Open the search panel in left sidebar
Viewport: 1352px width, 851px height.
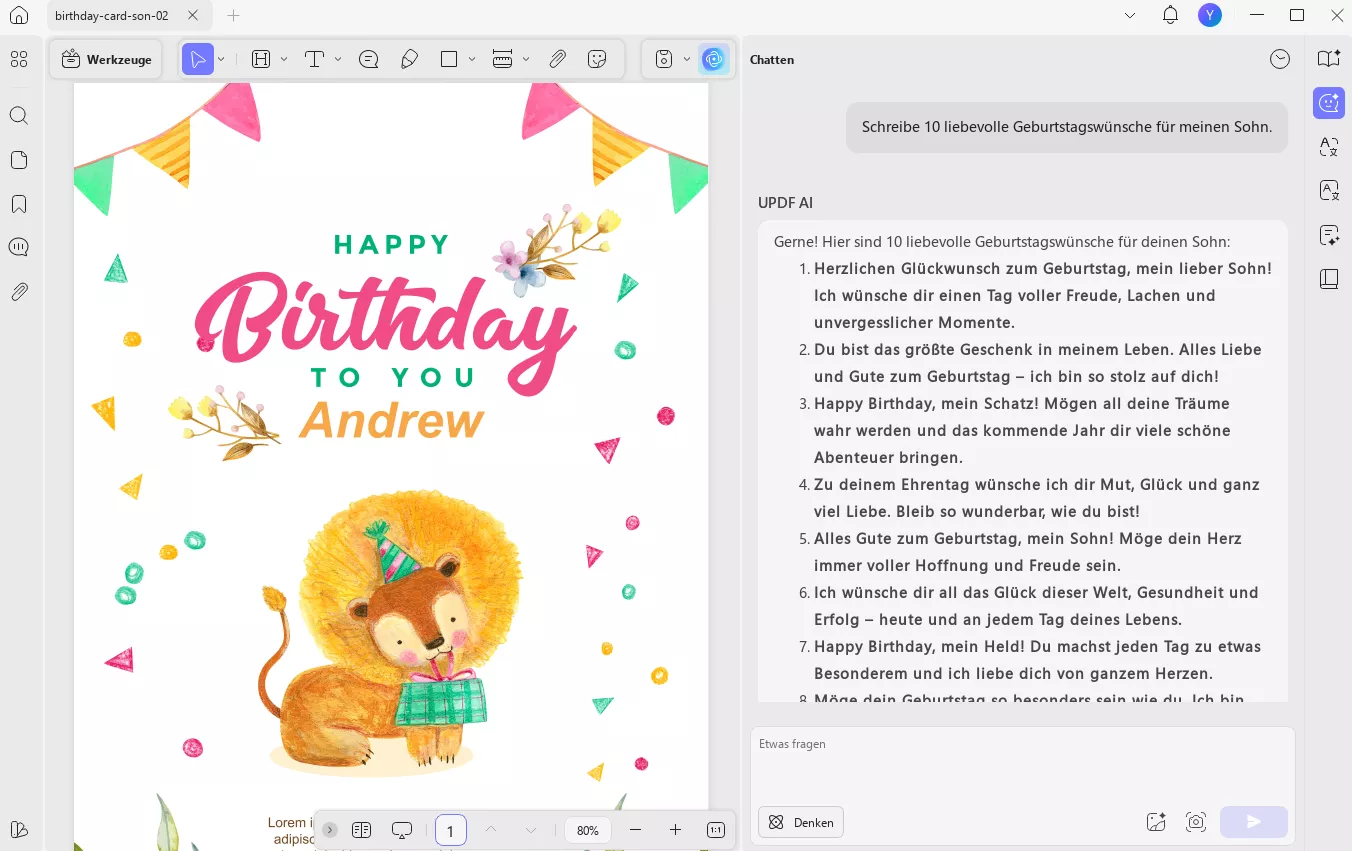(x=19, y=116)
